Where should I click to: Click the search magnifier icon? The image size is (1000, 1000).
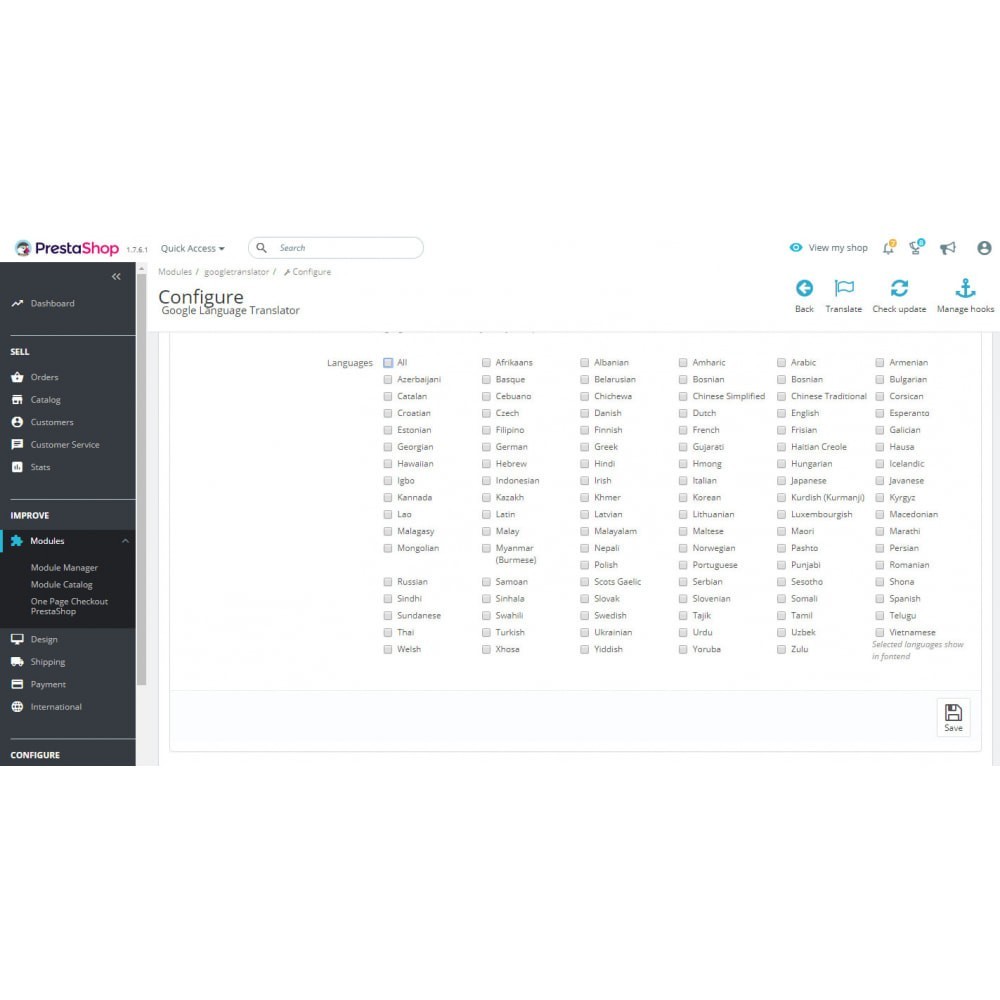261,247
